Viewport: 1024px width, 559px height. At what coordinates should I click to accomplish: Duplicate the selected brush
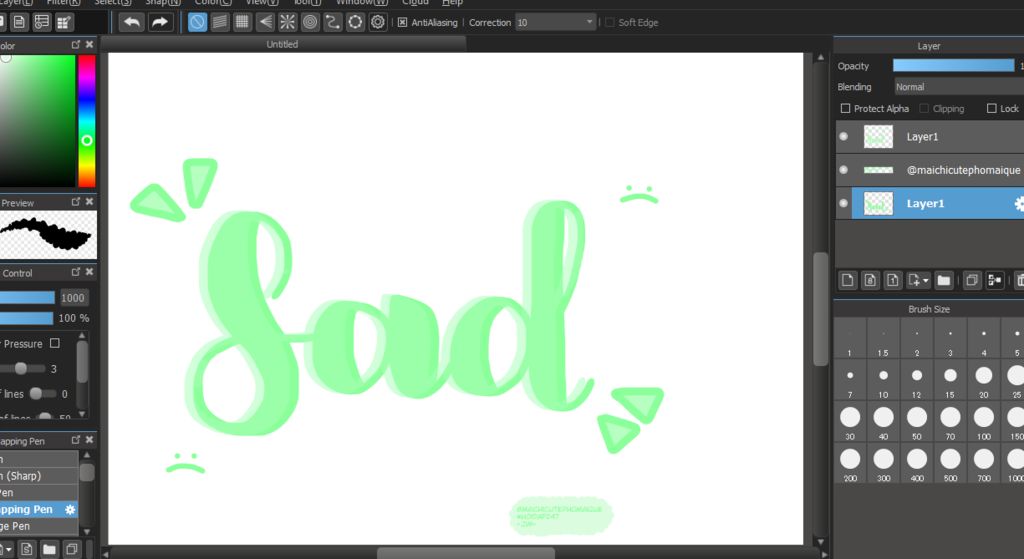(72, 549)
